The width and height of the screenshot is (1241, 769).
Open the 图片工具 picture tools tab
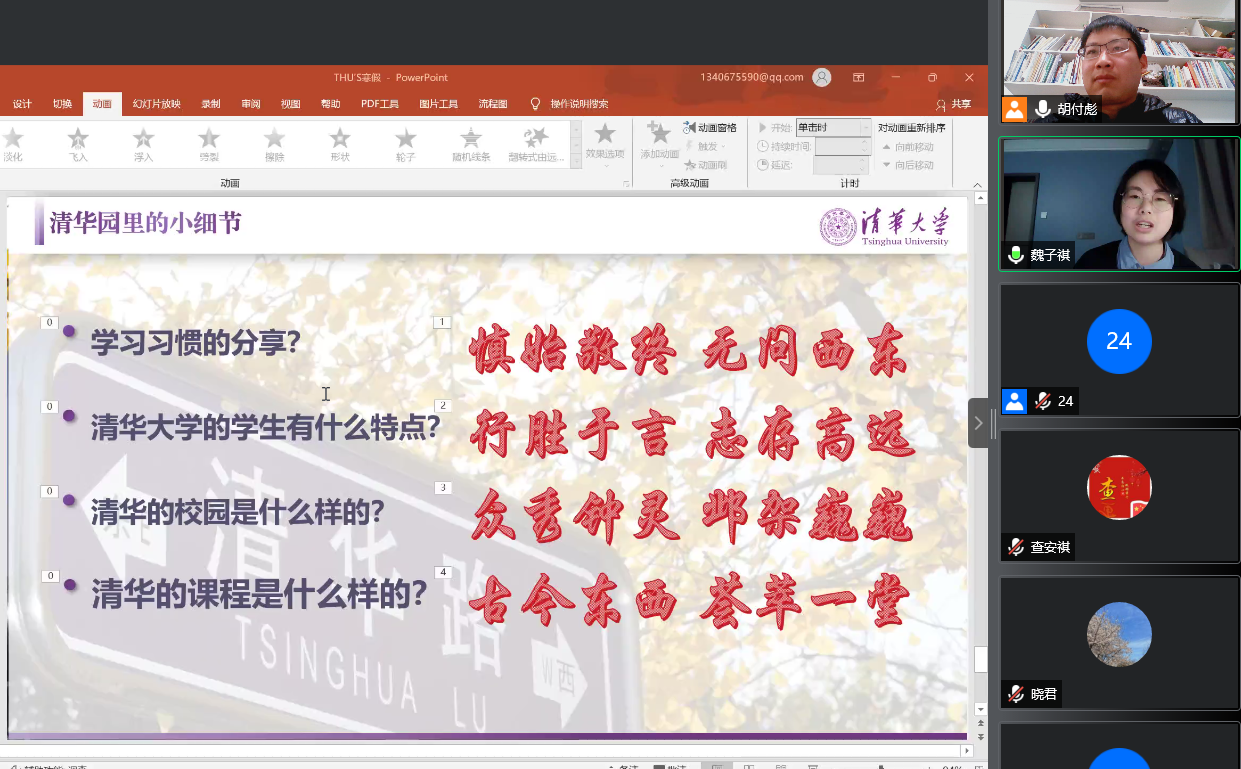(438, 104)
